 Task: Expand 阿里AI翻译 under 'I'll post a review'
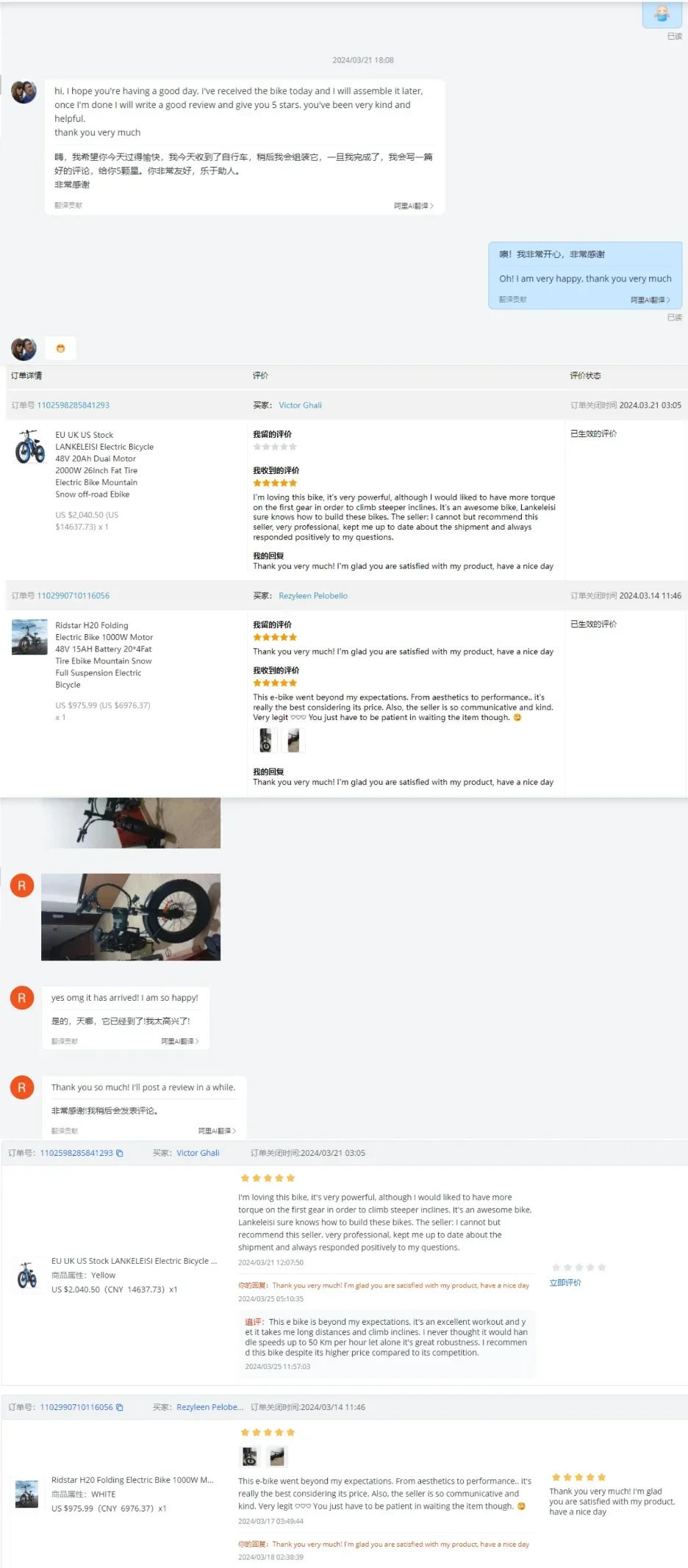217,1131
